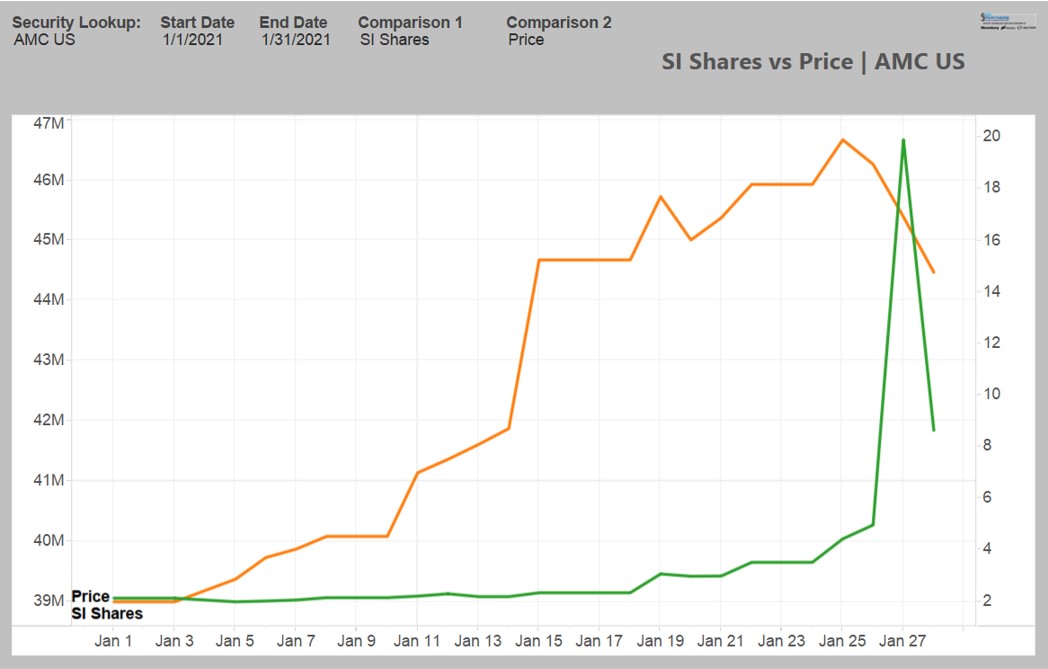
Task: Select the Price line label
Action: tap(90, 596)
